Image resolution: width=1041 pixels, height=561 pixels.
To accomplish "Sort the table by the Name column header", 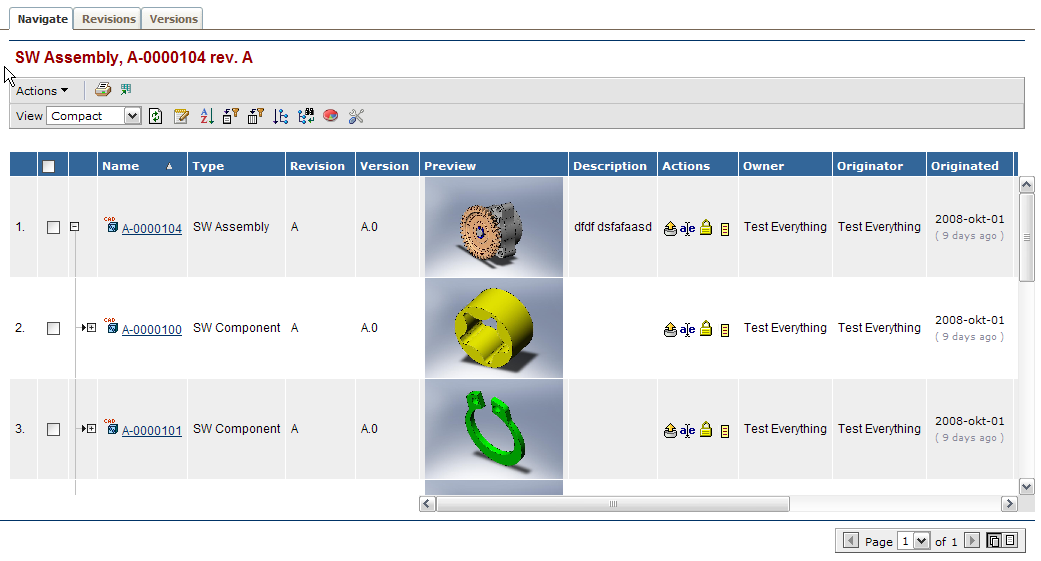I will click(121, 166).
